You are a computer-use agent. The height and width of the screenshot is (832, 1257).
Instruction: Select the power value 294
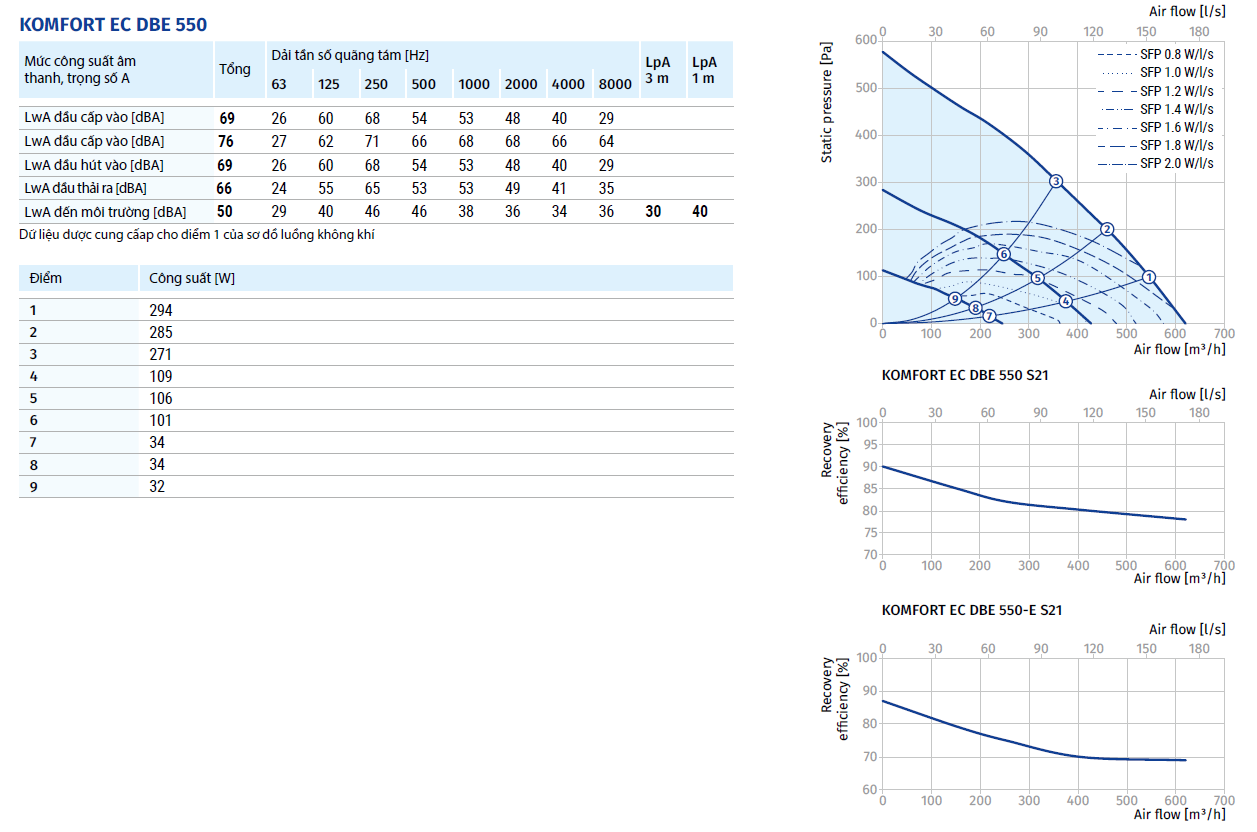(161, 311)
